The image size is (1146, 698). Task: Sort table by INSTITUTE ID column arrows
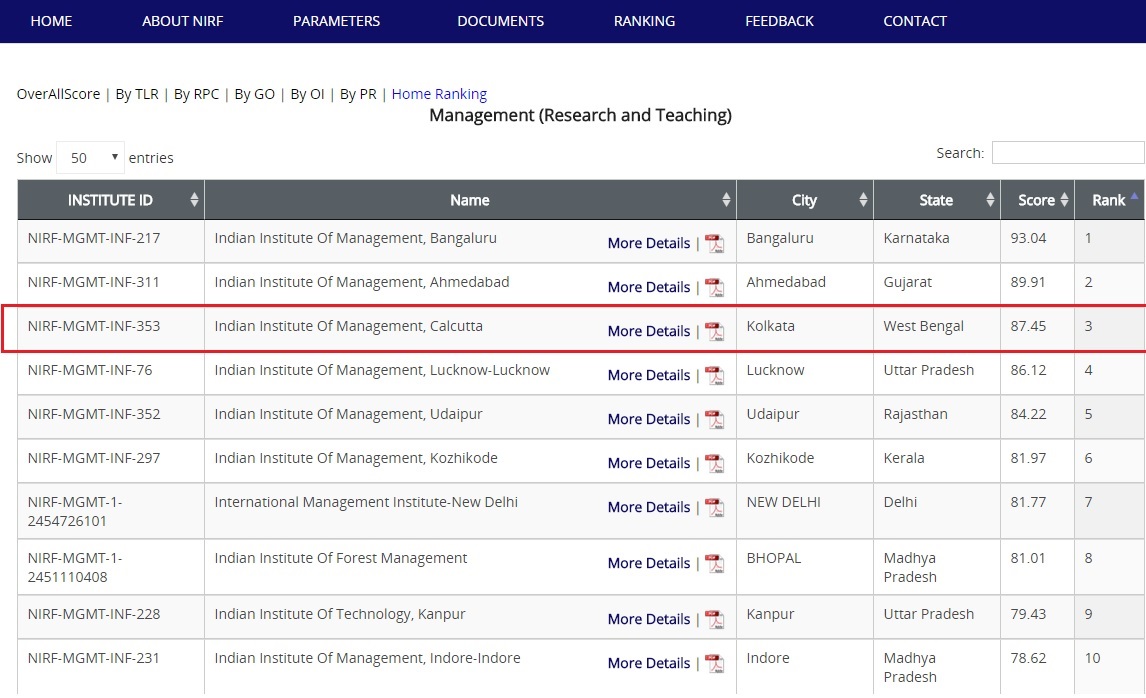tap(194, 200)
